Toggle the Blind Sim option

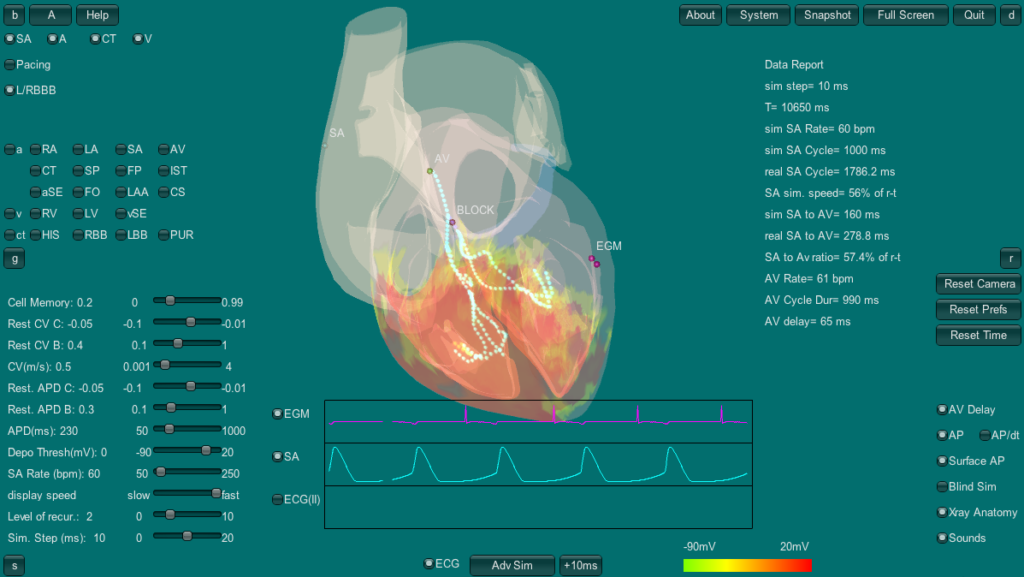click(941, 487)
